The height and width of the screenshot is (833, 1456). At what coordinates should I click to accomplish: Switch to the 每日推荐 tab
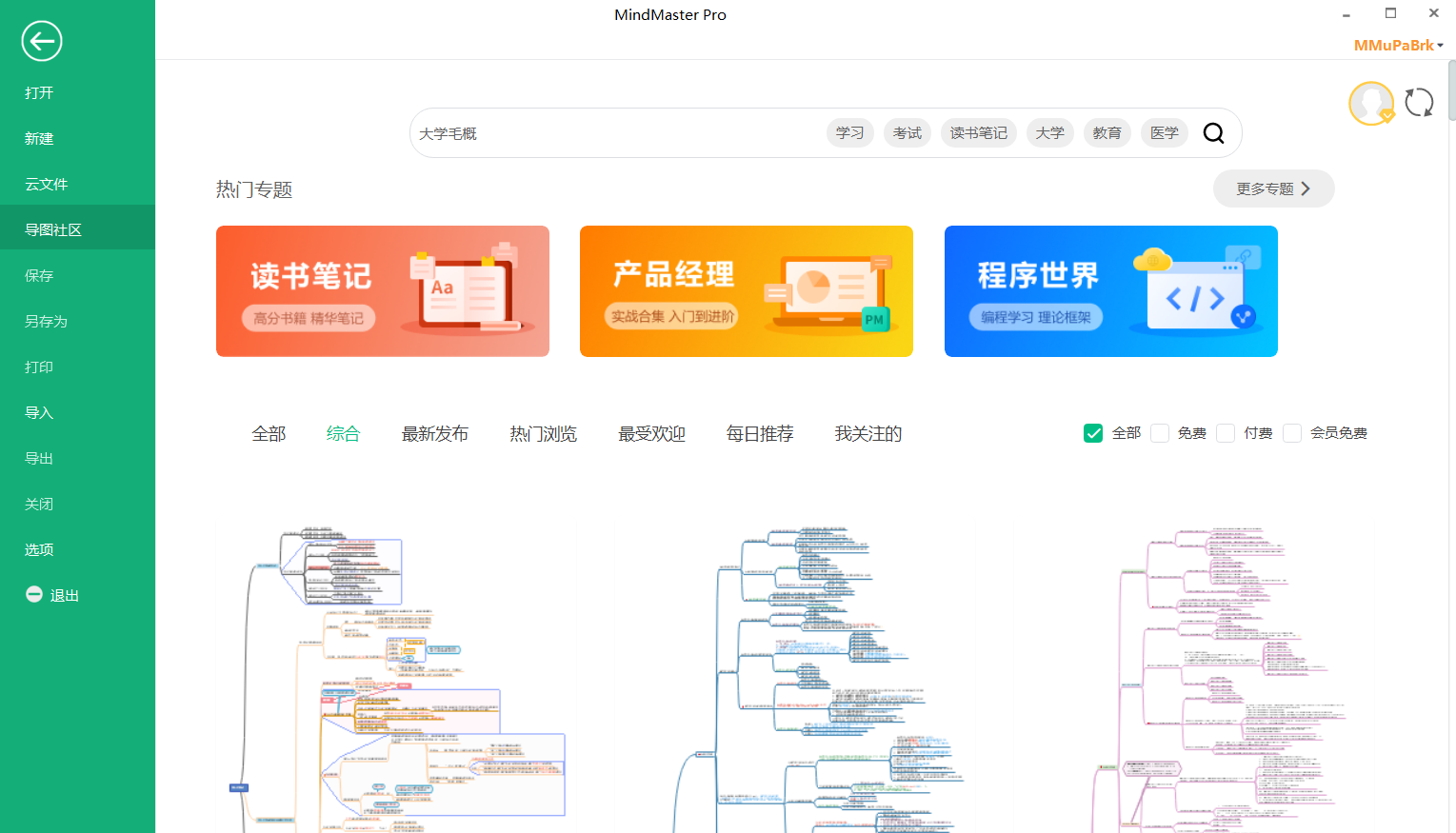click(x=760, y=434)
